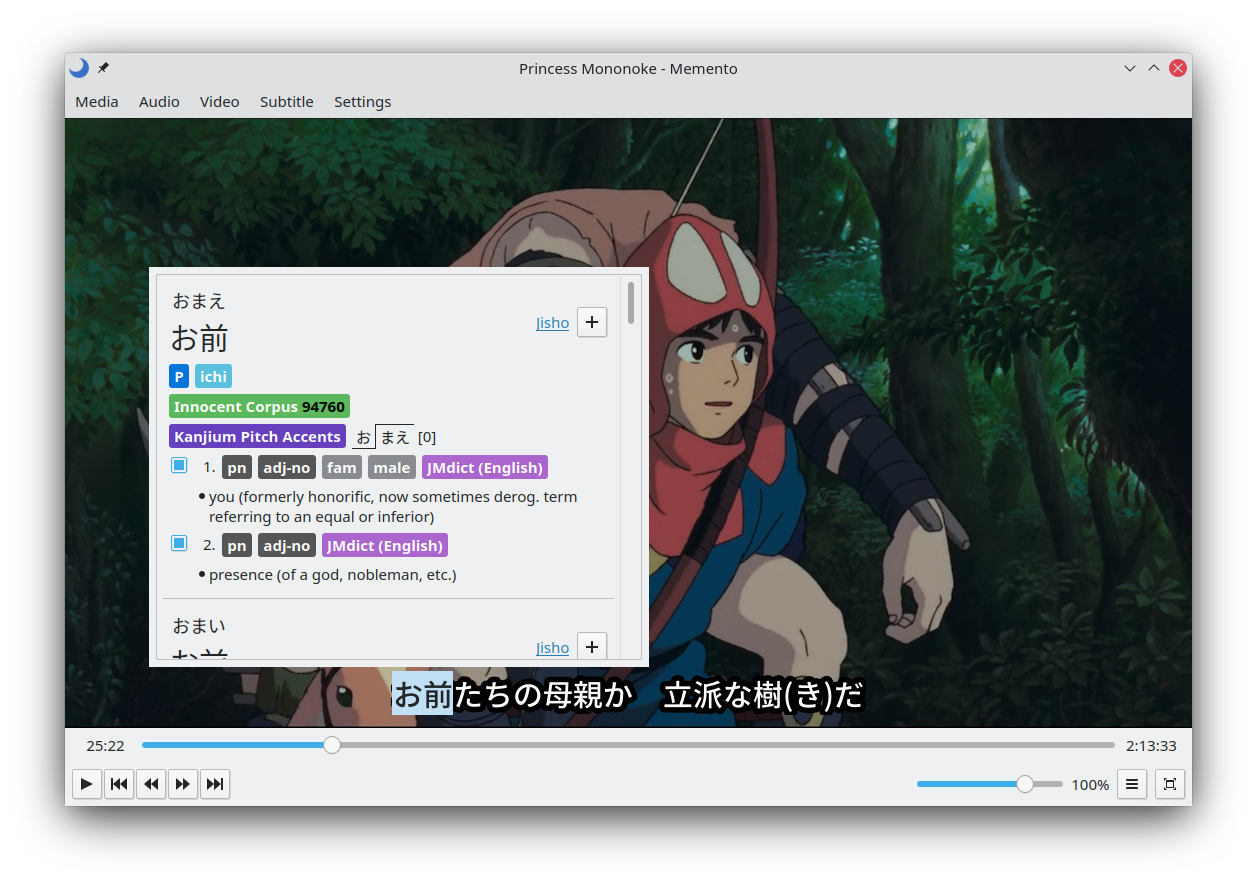1257x883 pixels.
Task: Click the highlighted subtitle word お前
Action: pos(422,694)
